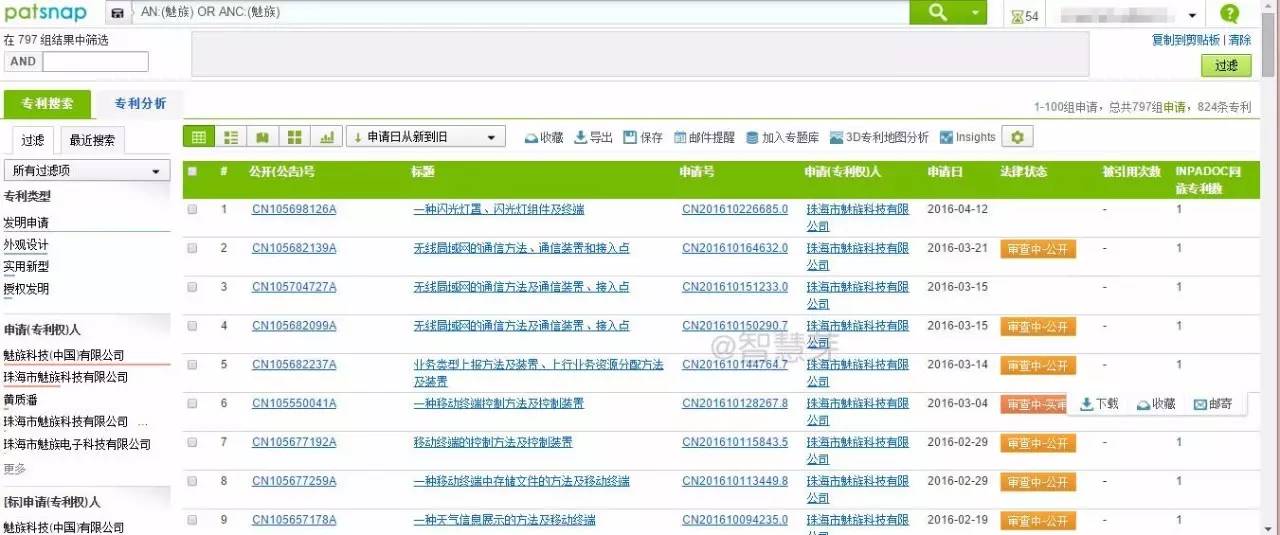
Task: Open 3D专利地图分析
Action: click(880, 138)
